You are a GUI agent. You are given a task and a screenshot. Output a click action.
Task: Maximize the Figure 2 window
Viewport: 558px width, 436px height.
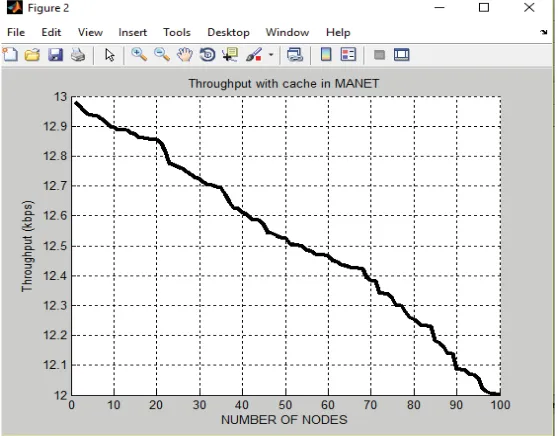tap(484, 7)
